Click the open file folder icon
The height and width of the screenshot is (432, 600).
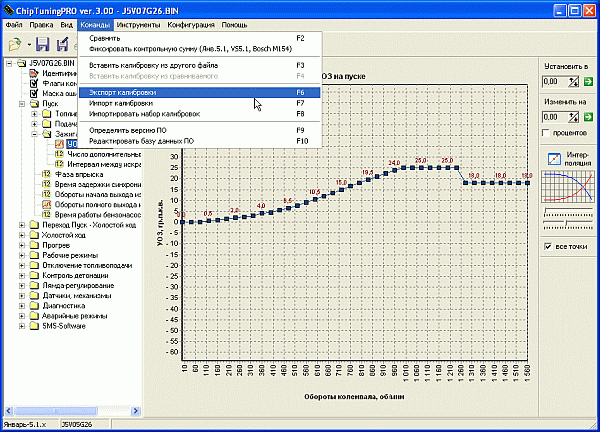15,44
